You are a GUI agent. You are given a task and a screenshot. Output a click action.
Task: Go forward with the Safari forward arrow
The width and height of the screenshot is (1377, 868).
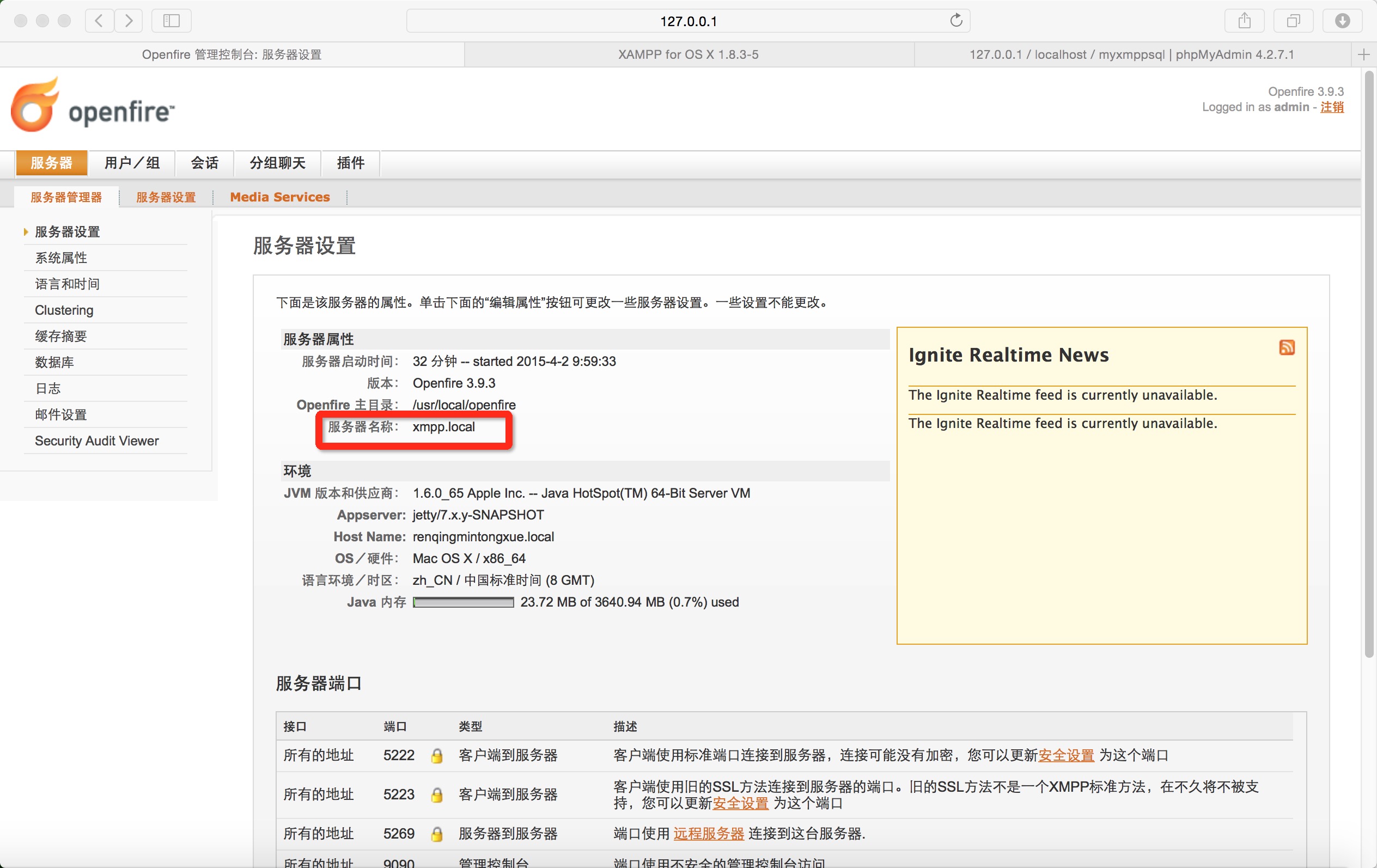(x=129, y=21)
